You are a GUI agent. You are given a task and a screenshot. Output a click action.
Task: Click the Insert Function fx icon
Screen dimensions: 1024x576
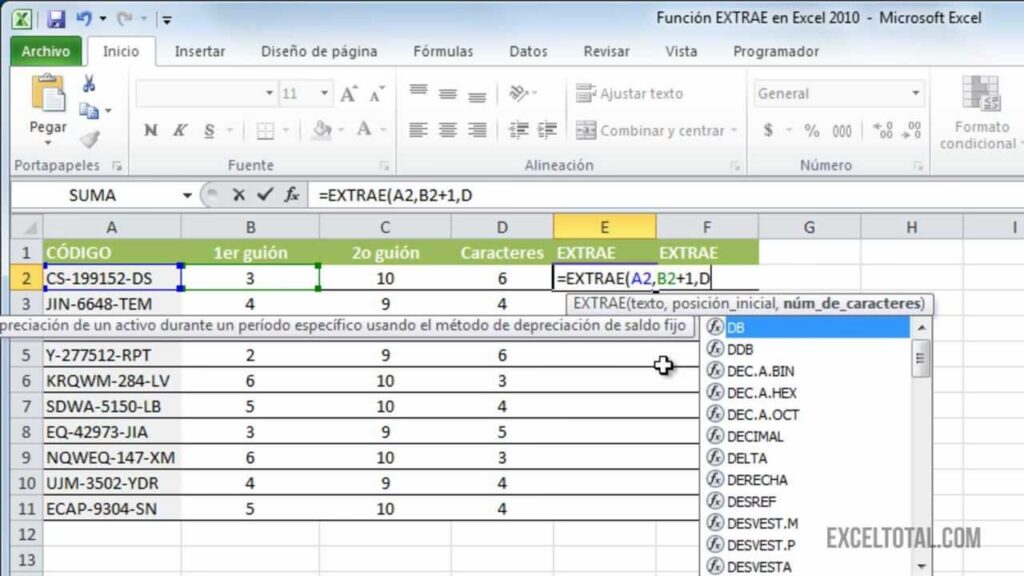coord(292,195)
